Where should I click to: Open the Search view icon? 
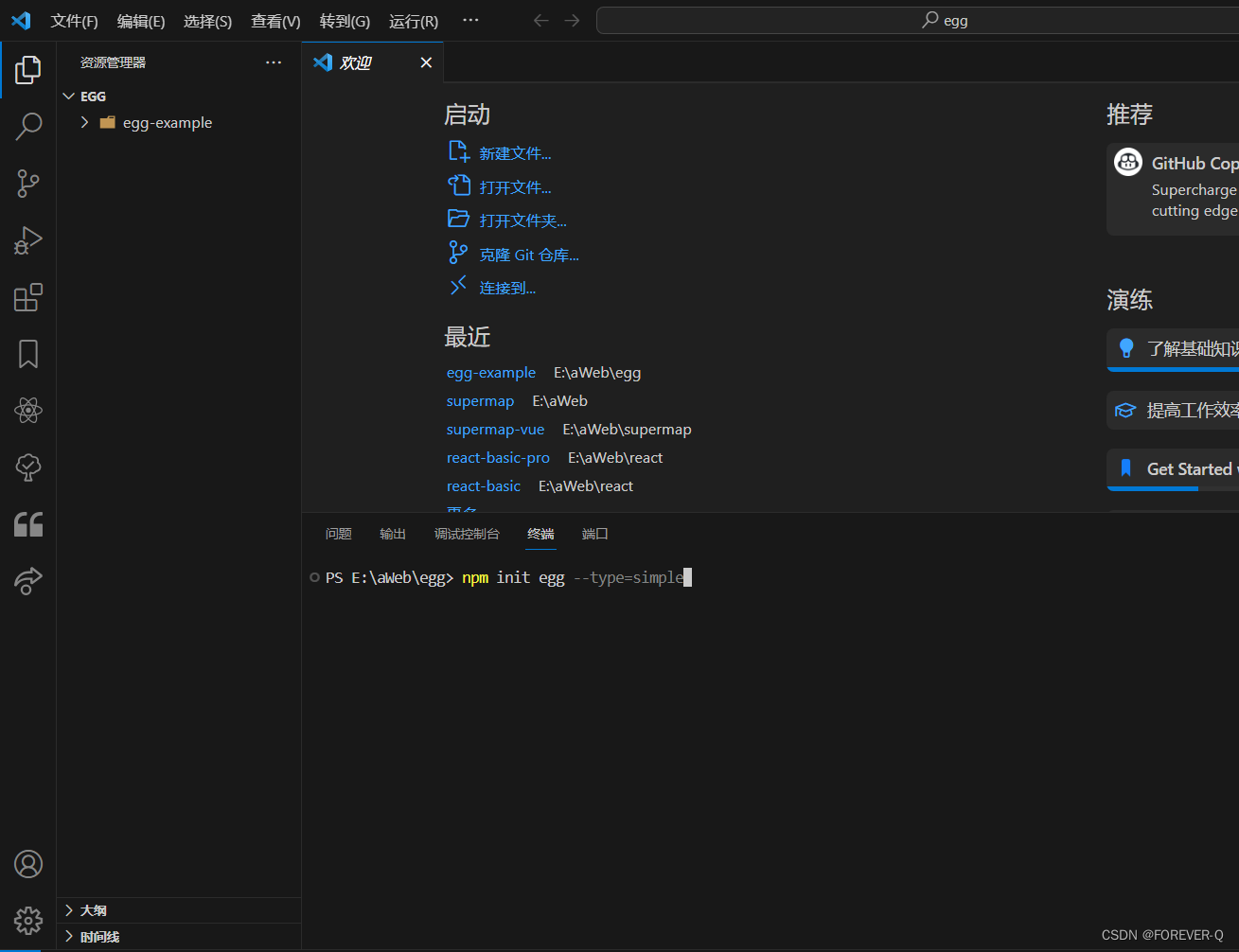click(x=28, y=126)
